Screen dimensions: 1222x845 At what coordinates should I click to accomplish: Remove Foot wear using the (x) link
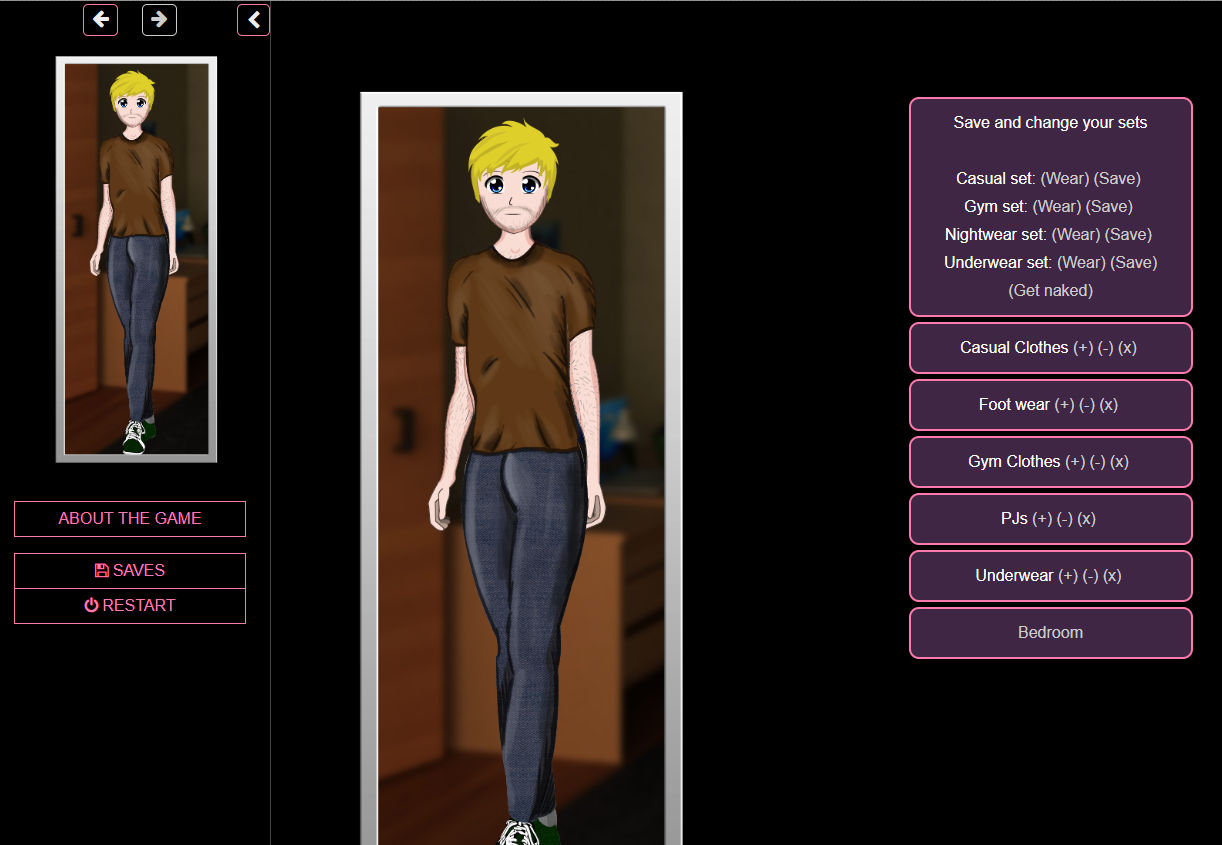point(1108,405)
